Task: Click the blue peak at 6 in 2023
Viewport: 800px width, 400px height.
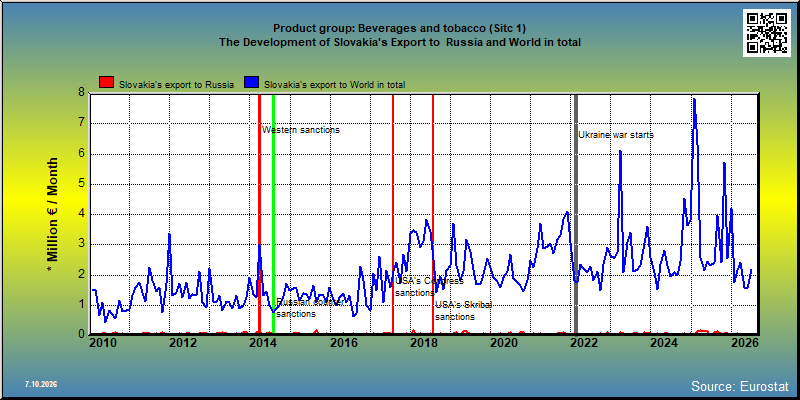Action: pos(620,152)
